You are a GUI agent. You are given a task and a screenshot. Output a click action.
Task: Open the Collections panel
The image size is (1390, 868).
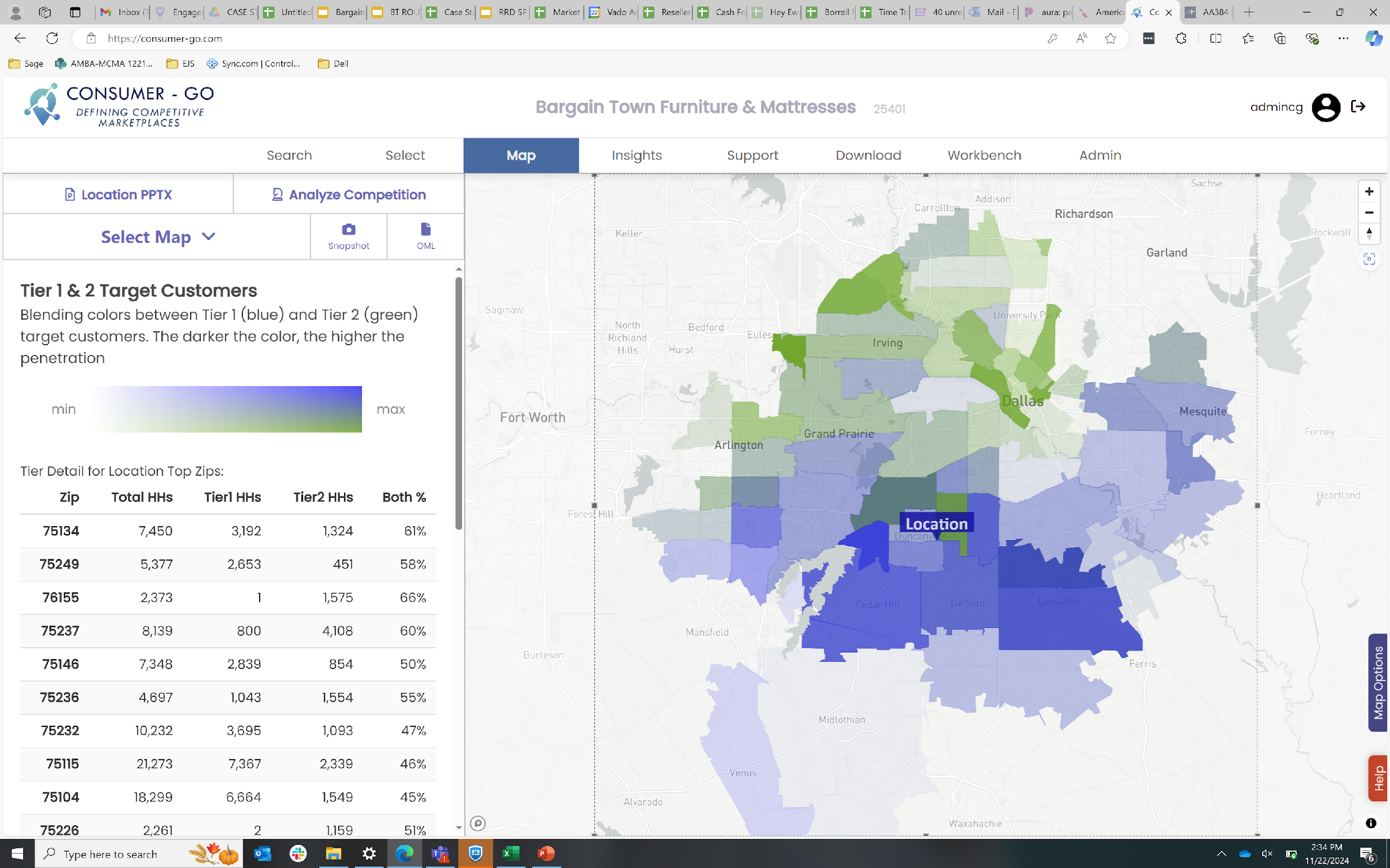click(1280, 38)
